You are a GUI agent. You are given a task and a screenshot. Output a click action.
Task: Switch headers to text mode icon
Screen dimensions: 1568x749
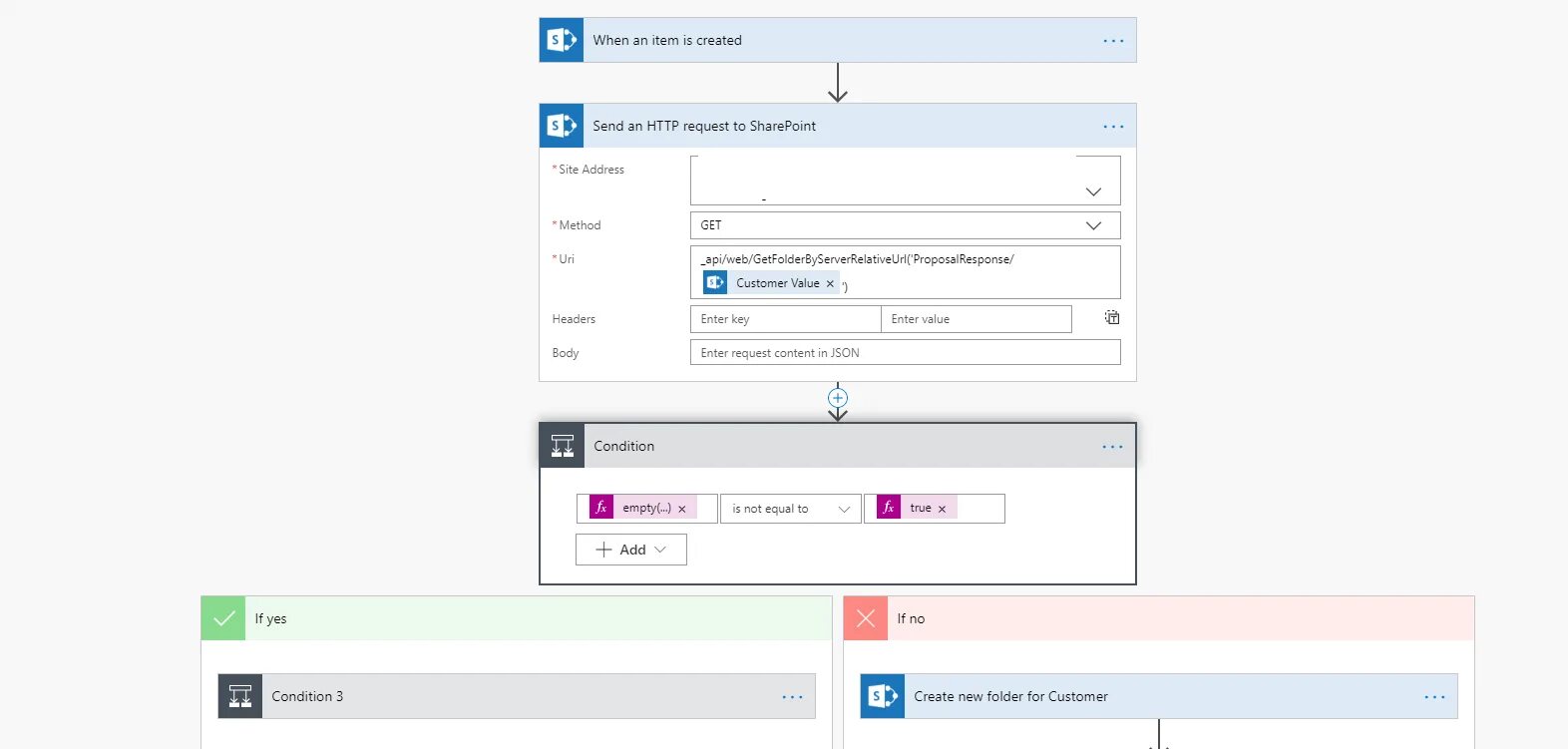coord(1112,318)
